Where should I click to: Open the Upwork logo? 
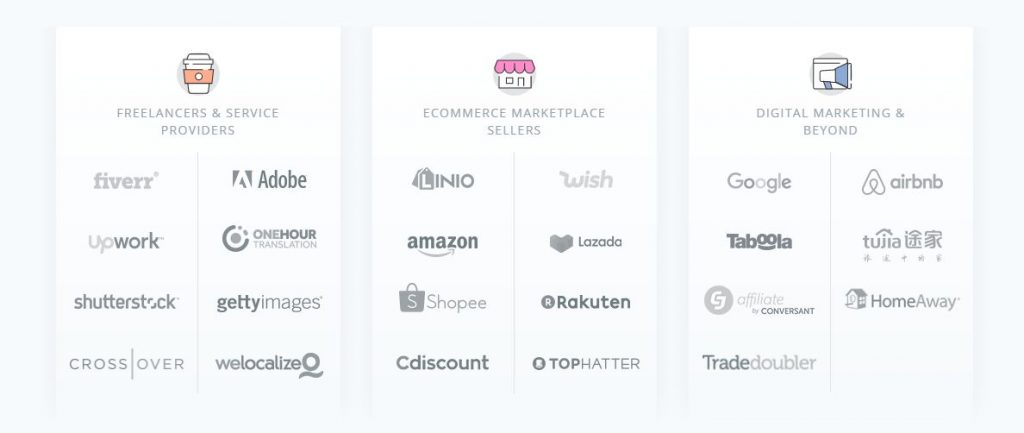coord(126,242)
